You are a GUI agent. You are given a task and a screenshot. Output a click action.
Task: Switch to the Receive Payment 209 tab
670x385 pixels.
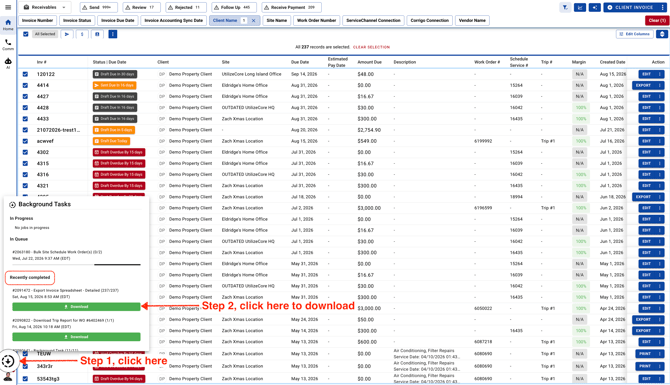coord(291,7)
